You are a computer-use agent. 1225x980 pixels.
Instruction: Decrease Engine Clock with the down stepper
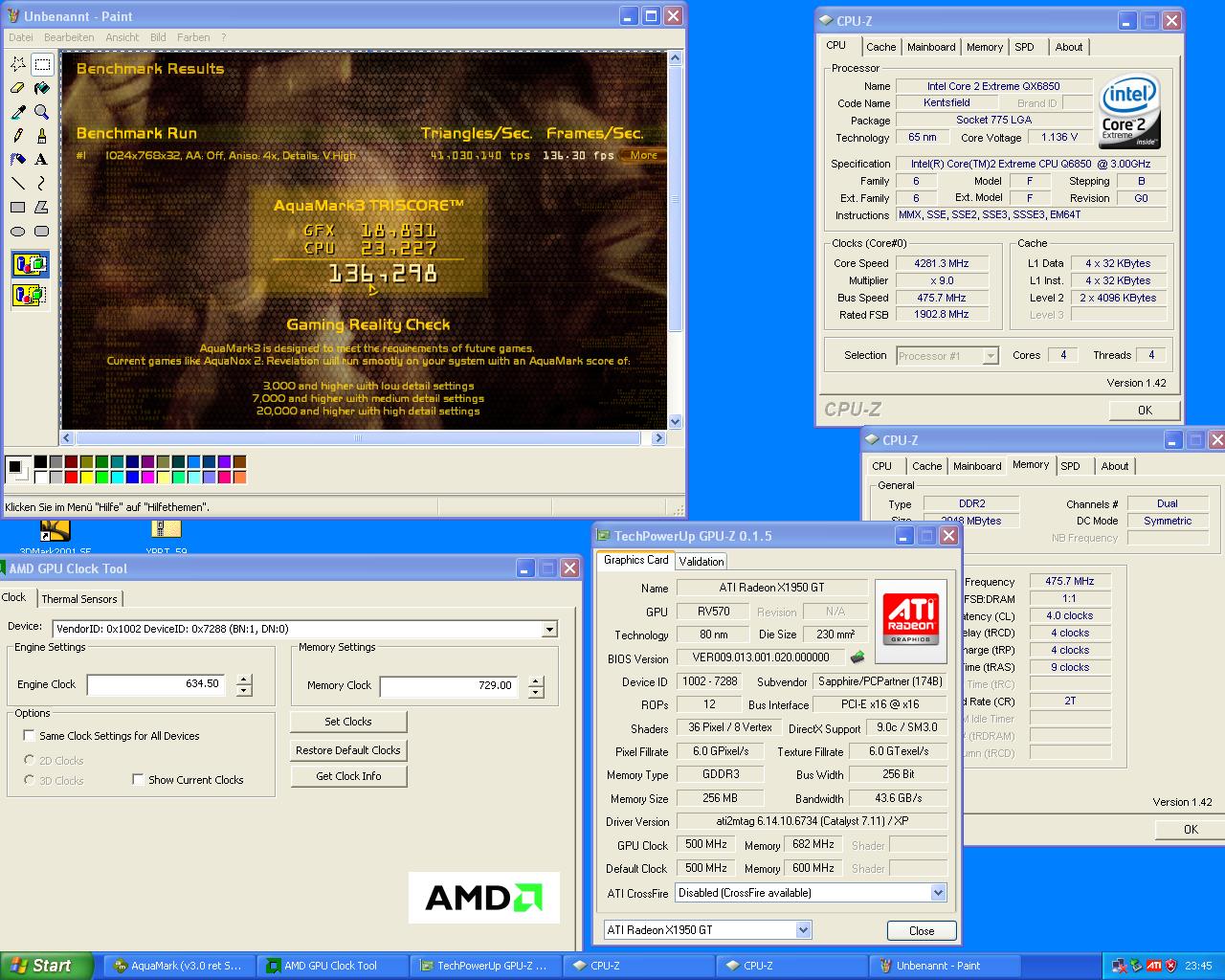point(244,691)
